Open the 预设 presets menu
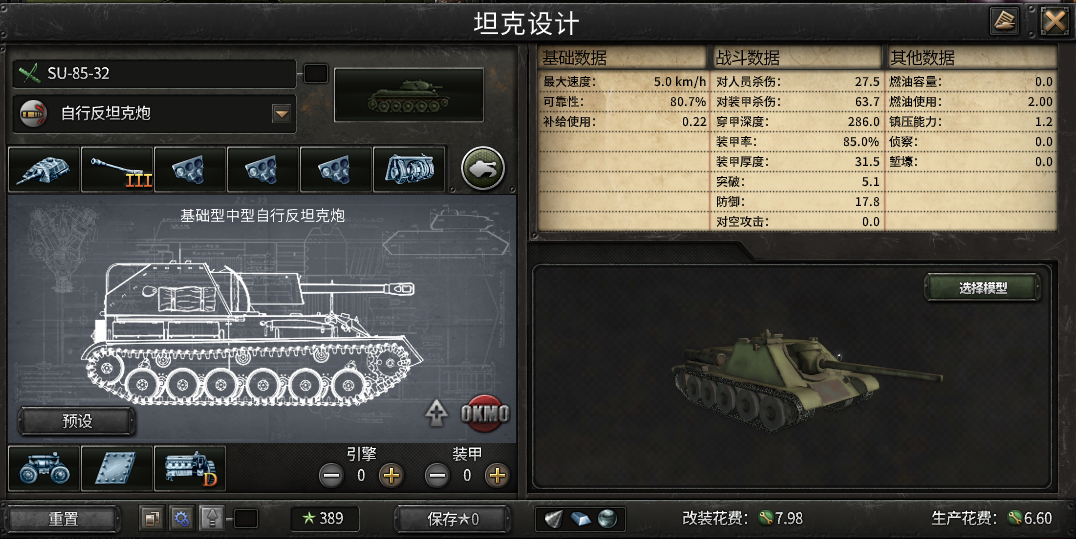The width and height of the screenshot is (1076, 539). (77, 421)
